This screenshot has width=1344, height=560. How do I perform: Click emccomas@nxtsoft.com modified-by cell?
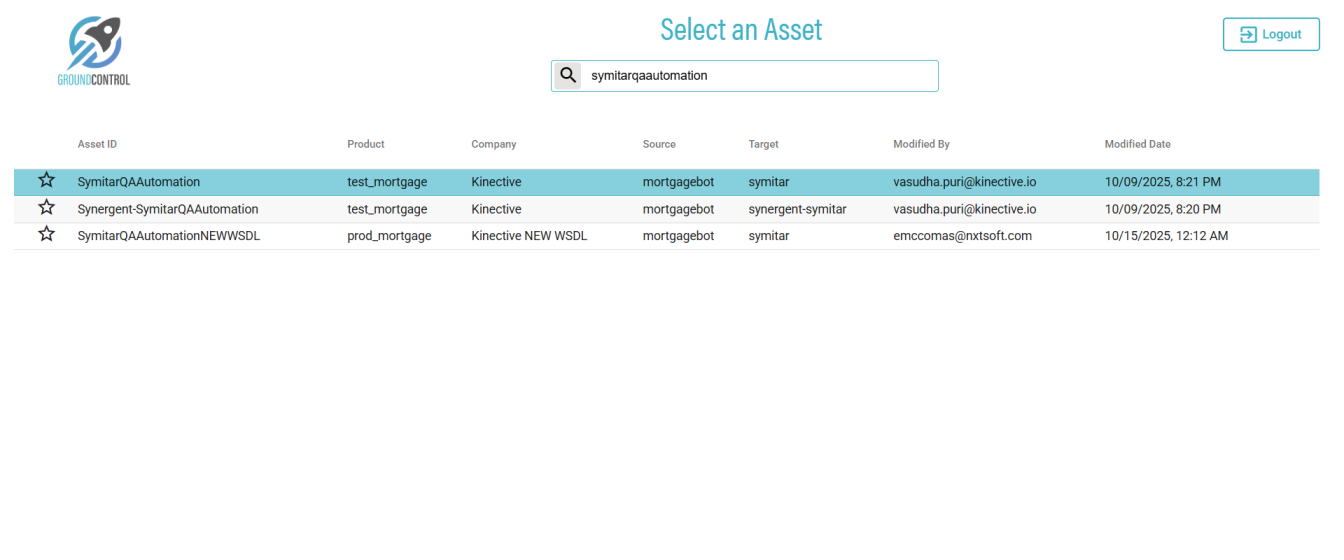(962, 236)
